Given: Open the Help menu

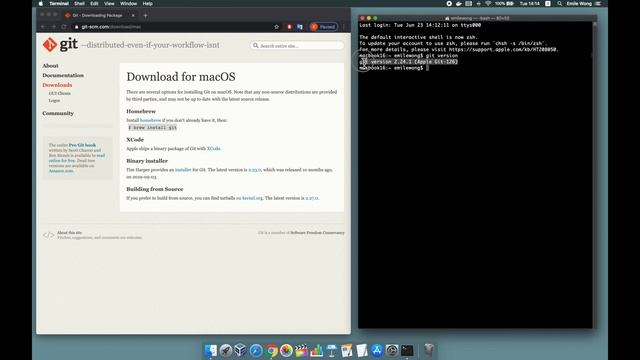Looking at the screenshot, I should (148, 3).
